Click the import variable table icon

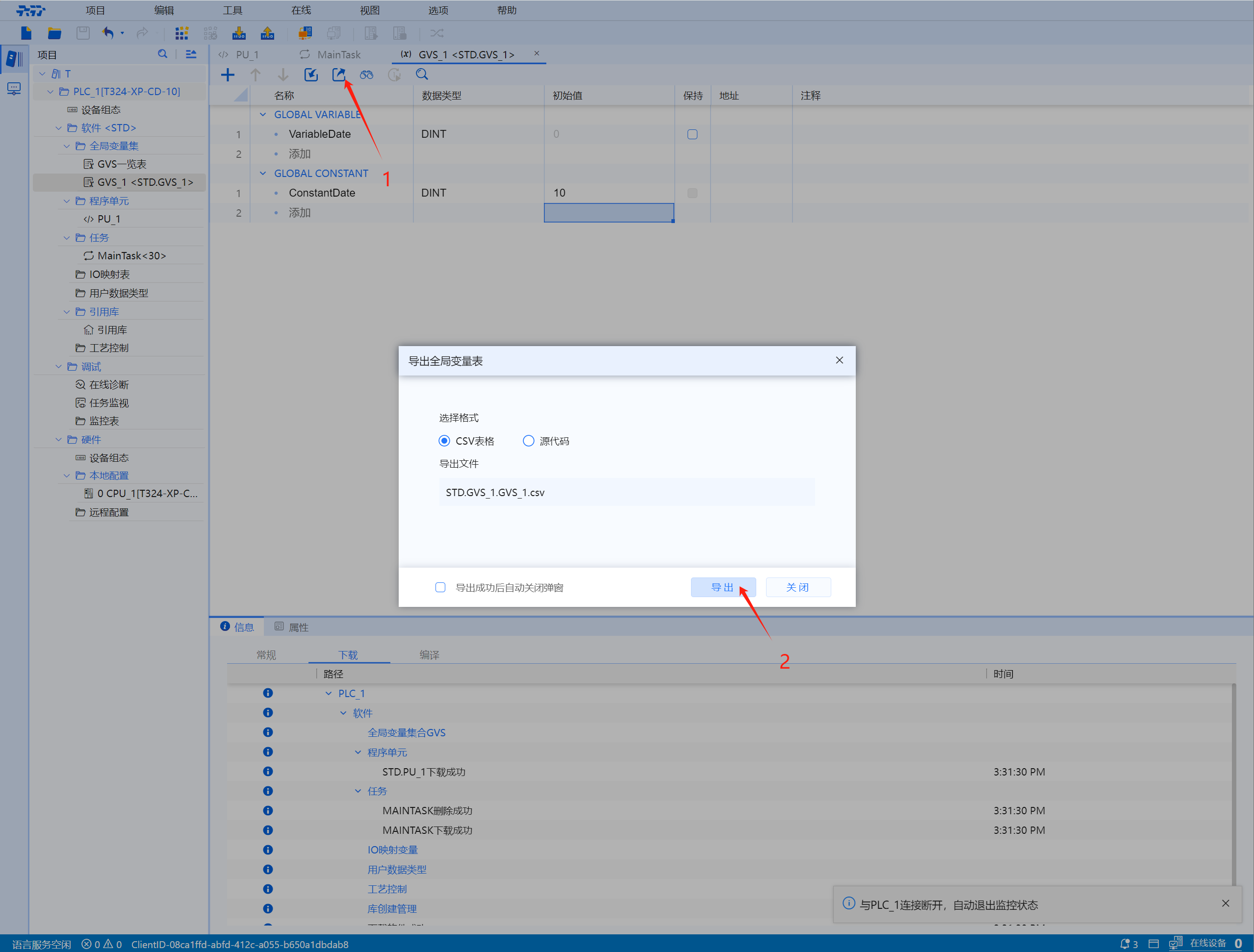click(x=310, y=74)
